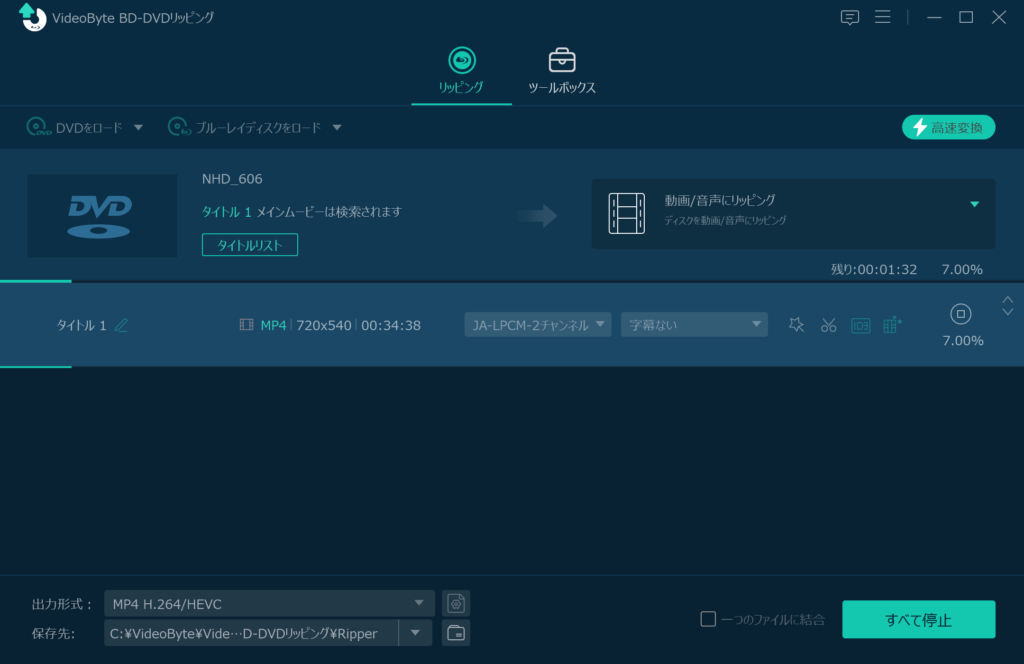The width and height of the screenshot is (1024, 664).
Task: Expand the ブルーレイディスクをロード dropdown arrow
Action: [x=337, y=127]
